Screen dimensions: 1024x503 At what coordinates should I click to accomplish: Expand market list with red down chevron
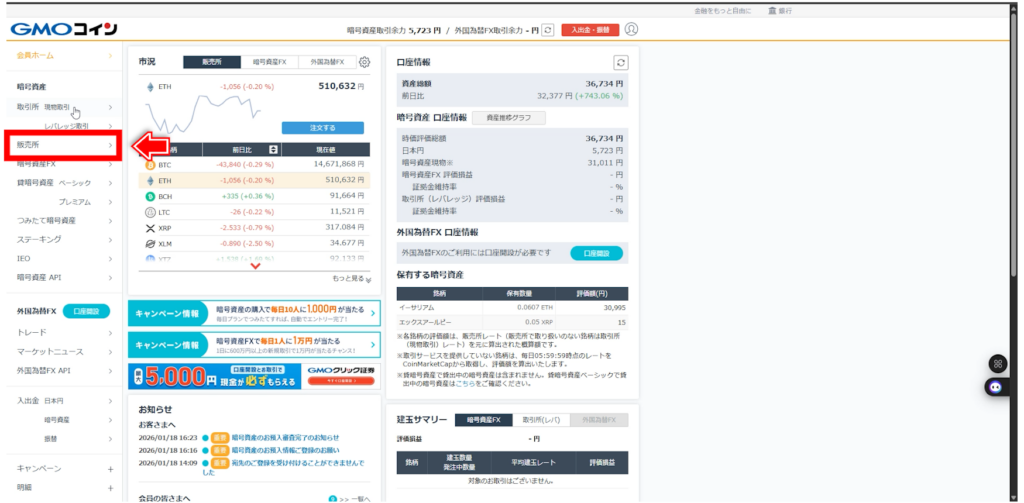(x=255, y=266)
